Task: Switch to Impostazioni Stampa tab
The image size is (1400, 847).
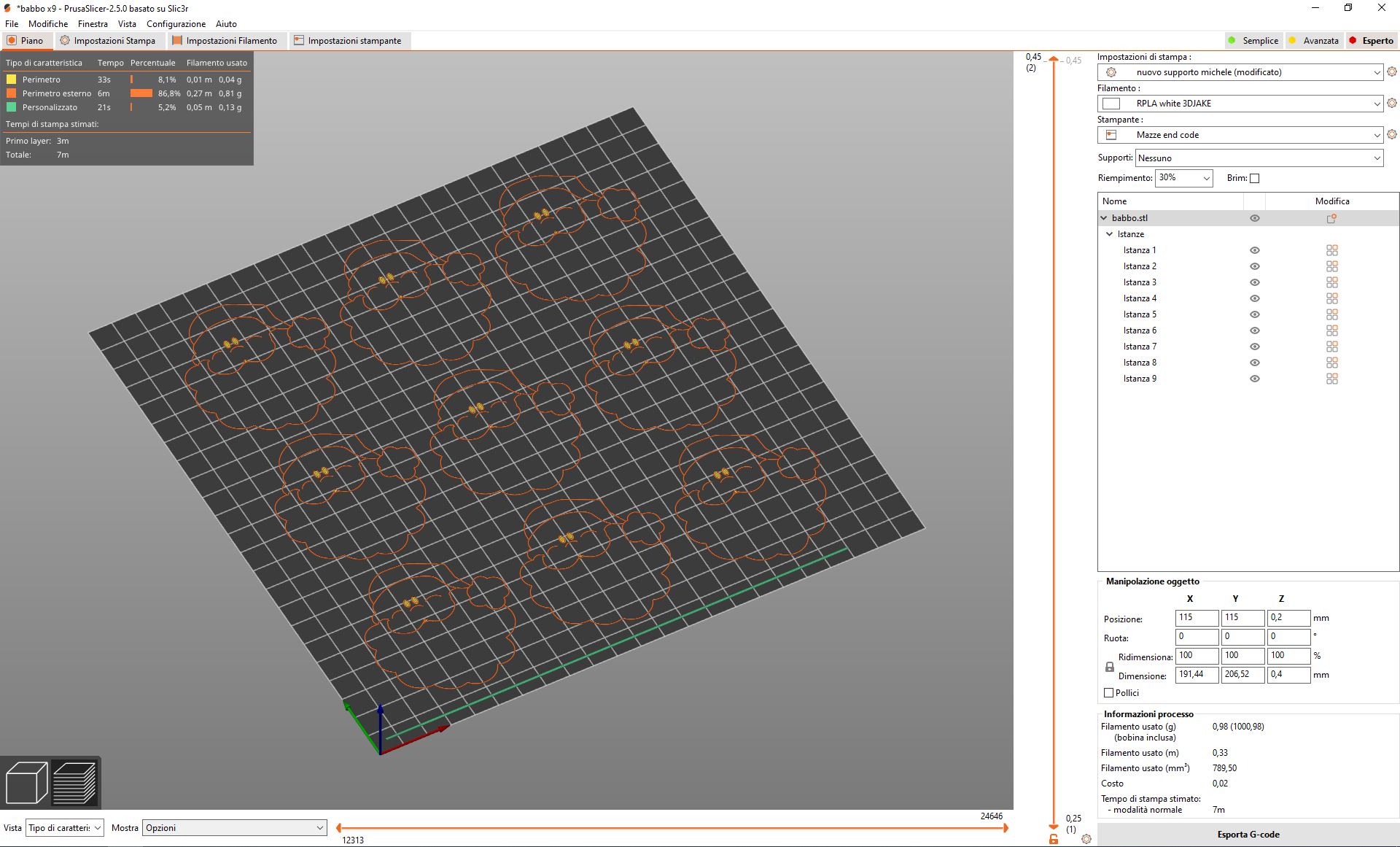Action: pos(108,41)
